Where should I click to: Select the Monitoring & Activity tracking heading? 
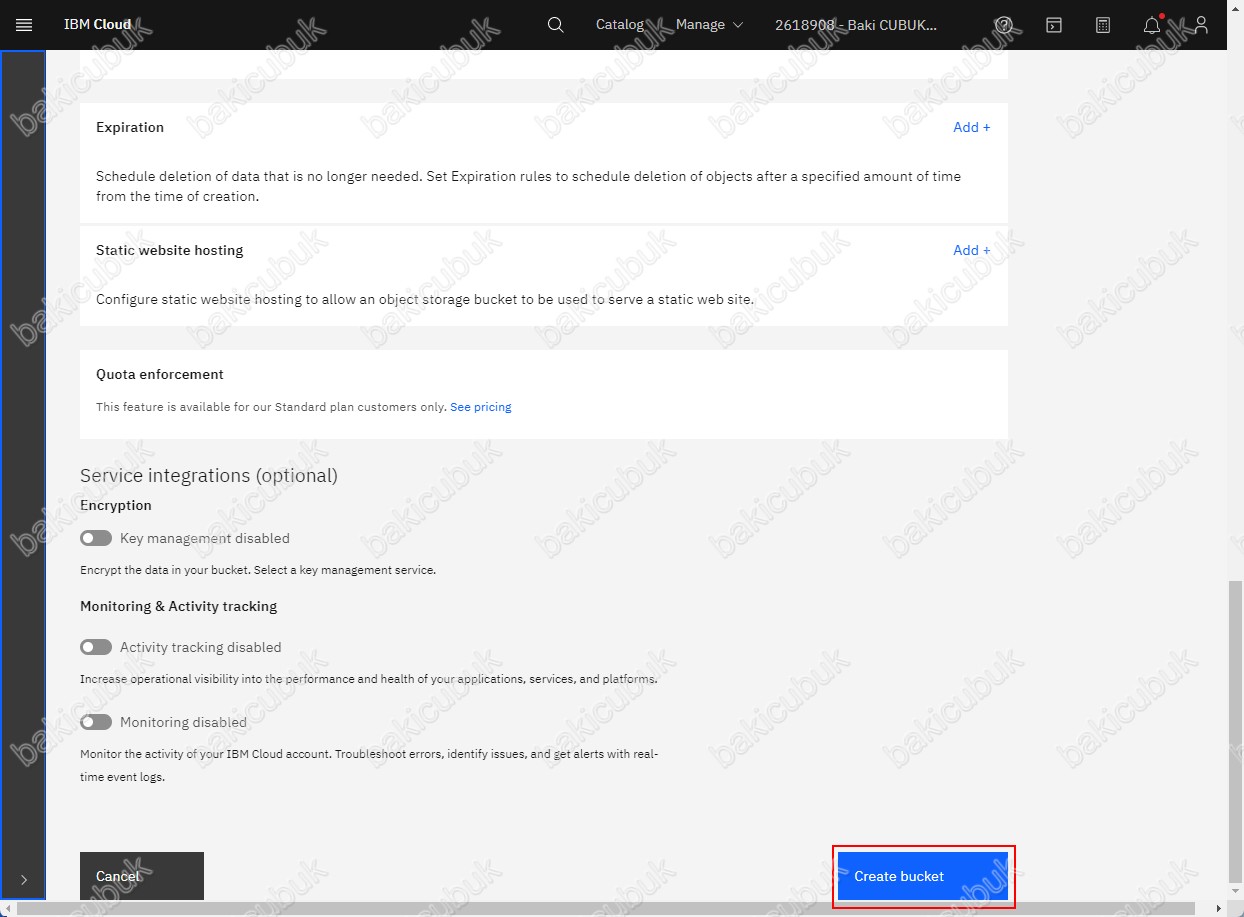click(x=179, y=606)
